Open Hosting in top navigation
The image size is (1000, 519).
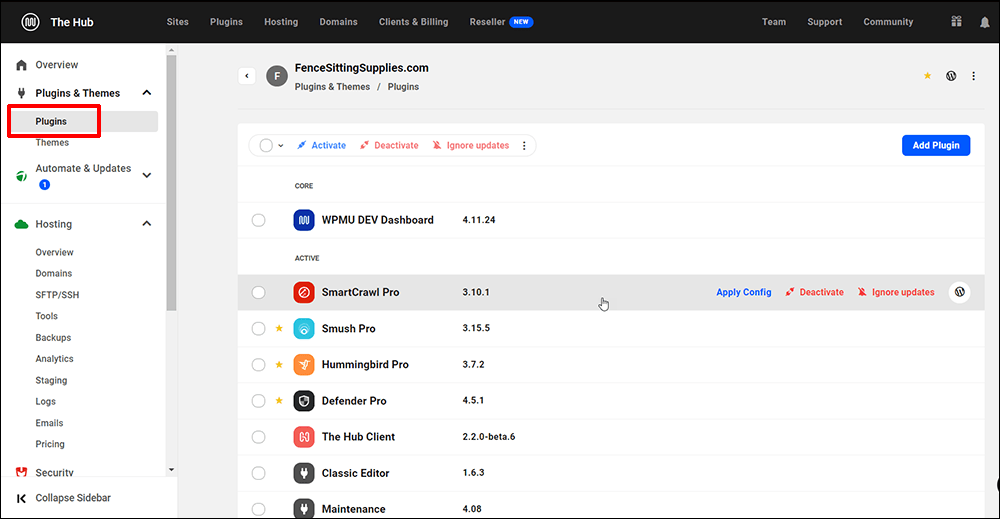tap(281, 22)
